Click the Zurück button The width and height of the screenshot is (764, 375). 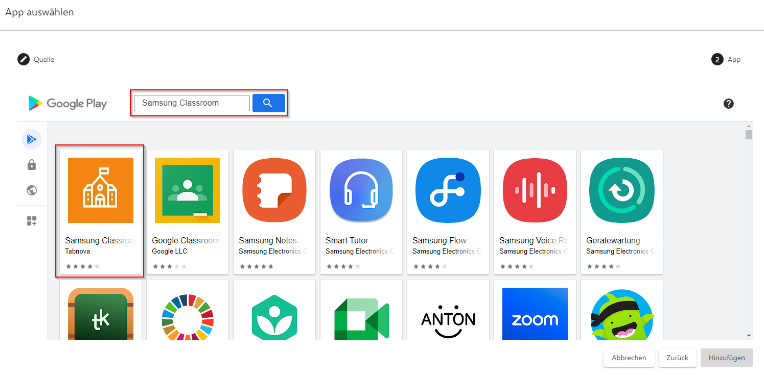click(677, 357)
